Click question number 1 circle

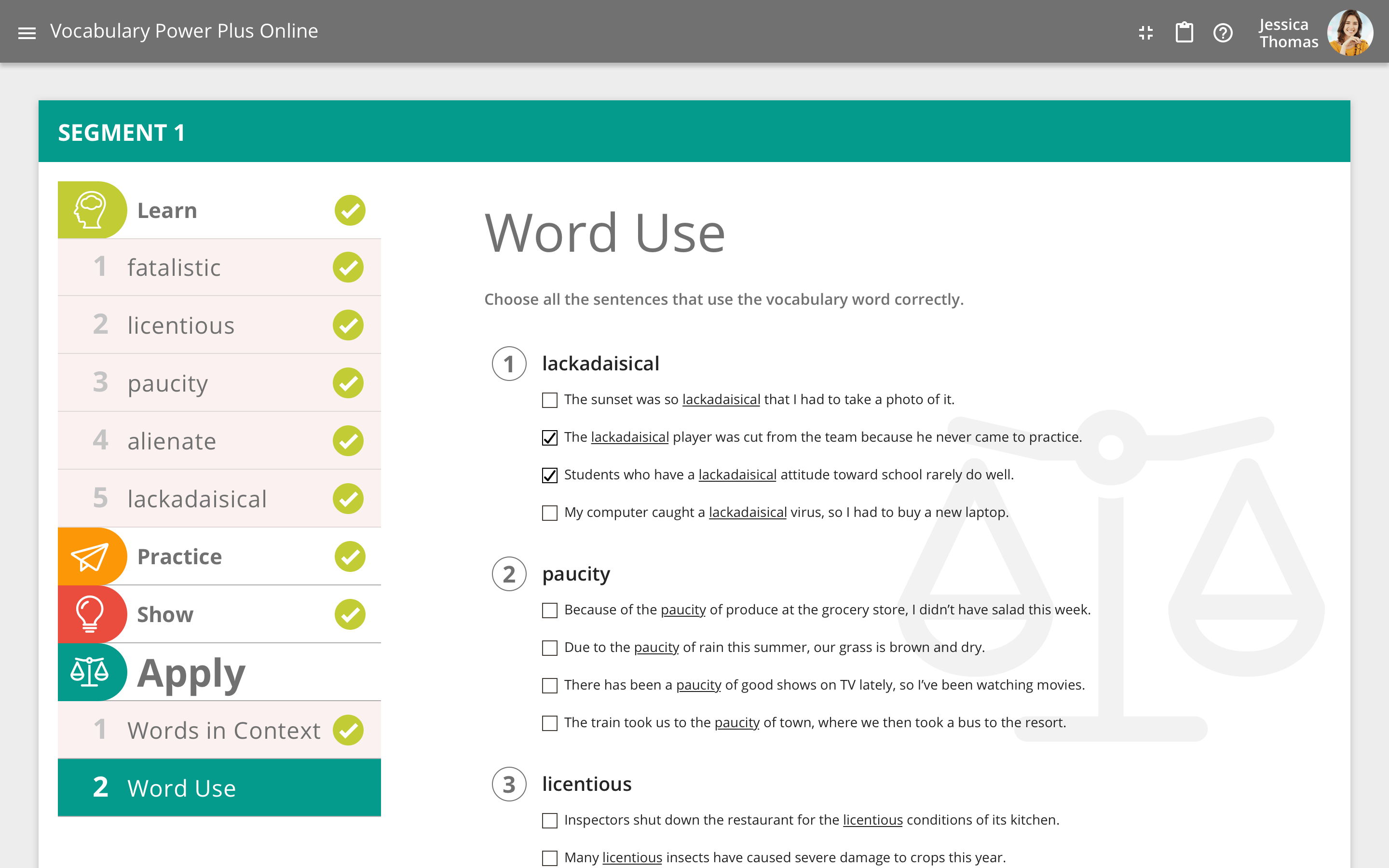point(509,364)
